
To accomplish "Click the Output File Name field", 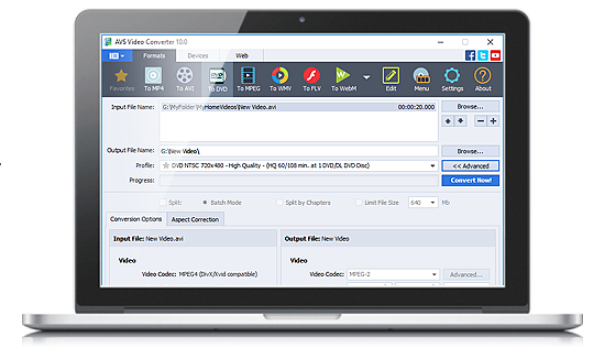I will coord(299,151).
